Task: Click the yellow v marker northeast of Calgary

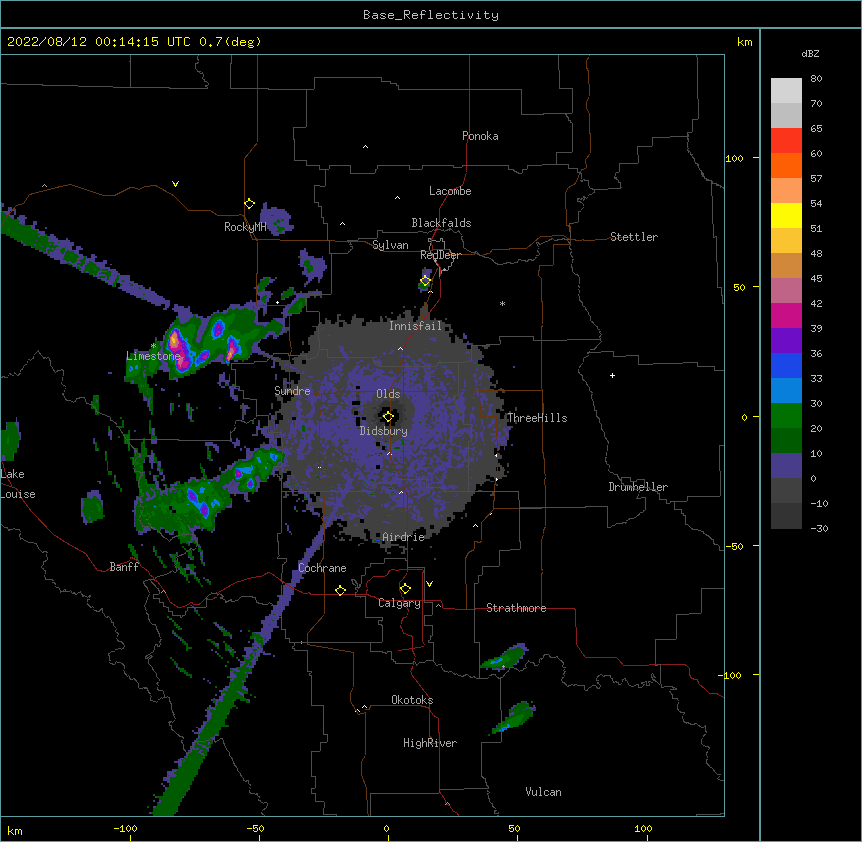Action: coord(429,584)
